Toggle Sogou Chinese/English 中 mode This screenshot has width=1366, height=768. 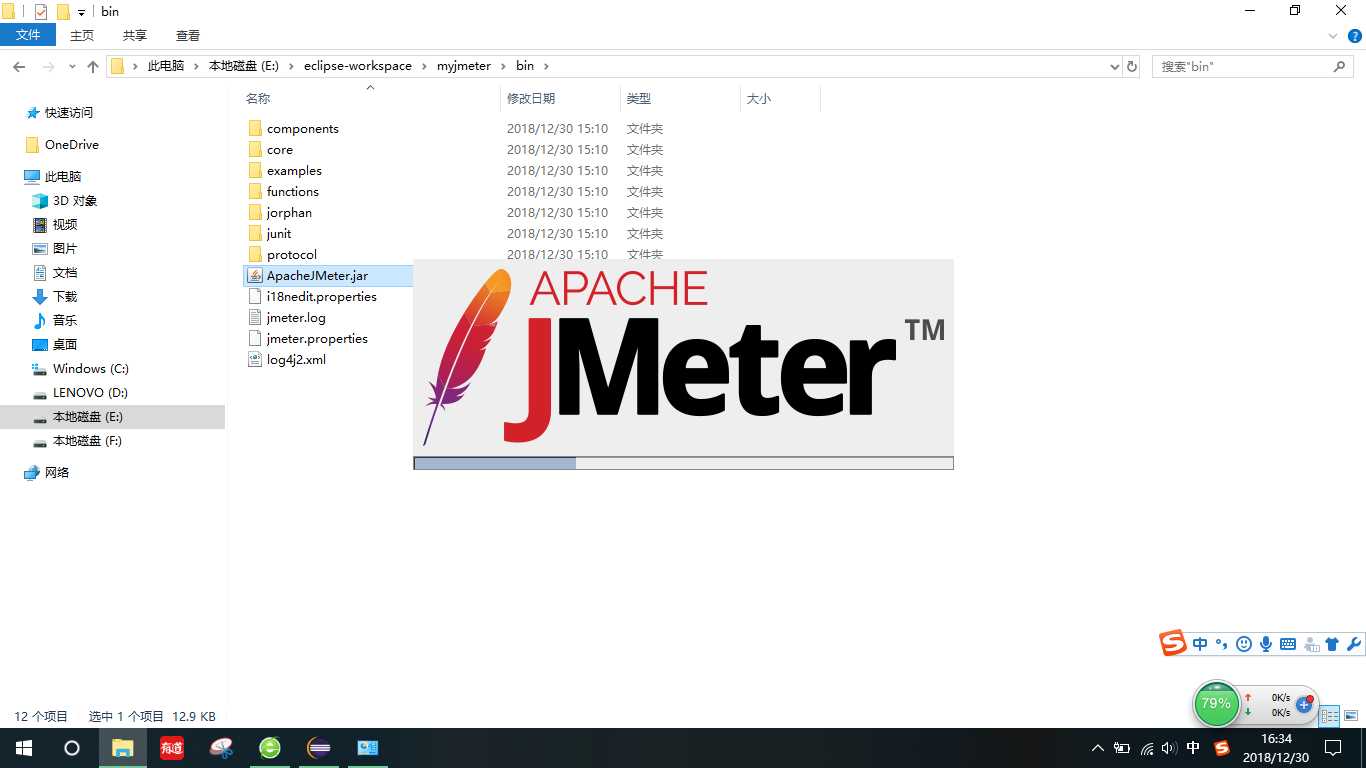pos(1200,644)
